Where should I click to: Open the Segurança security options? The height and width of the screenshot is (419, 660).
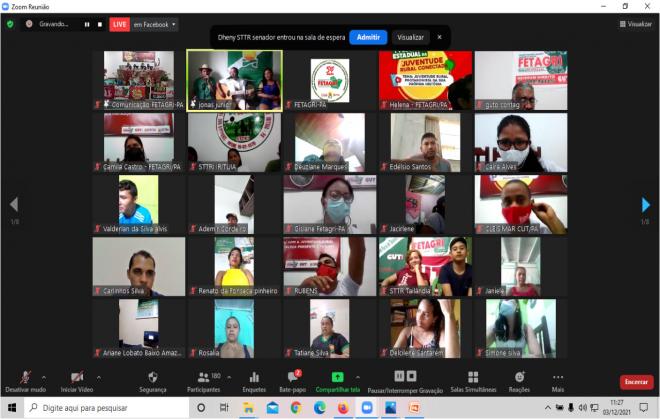152,380
